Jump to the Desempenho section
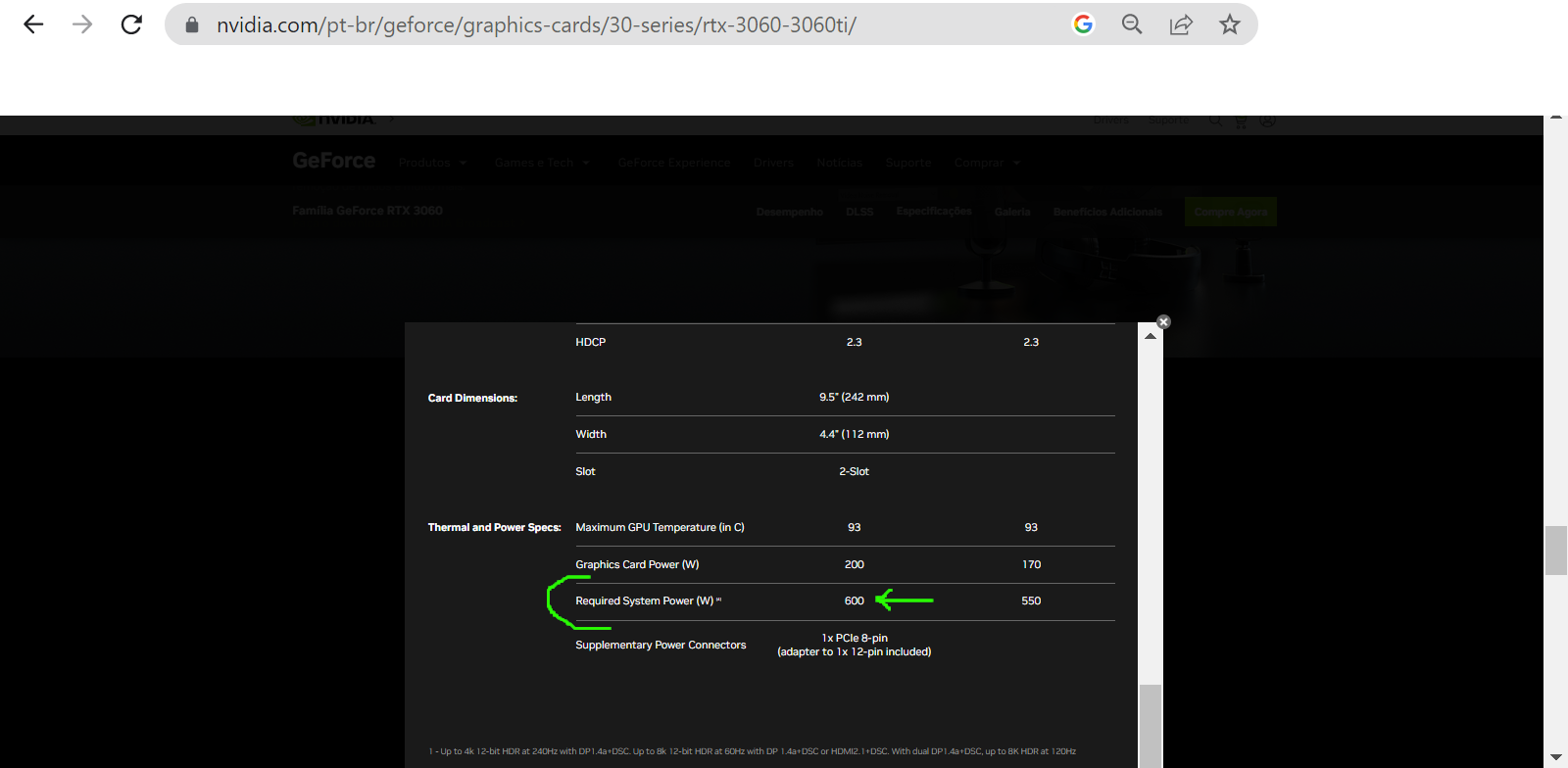1568x768 pixels. click(x=789, y=212)
